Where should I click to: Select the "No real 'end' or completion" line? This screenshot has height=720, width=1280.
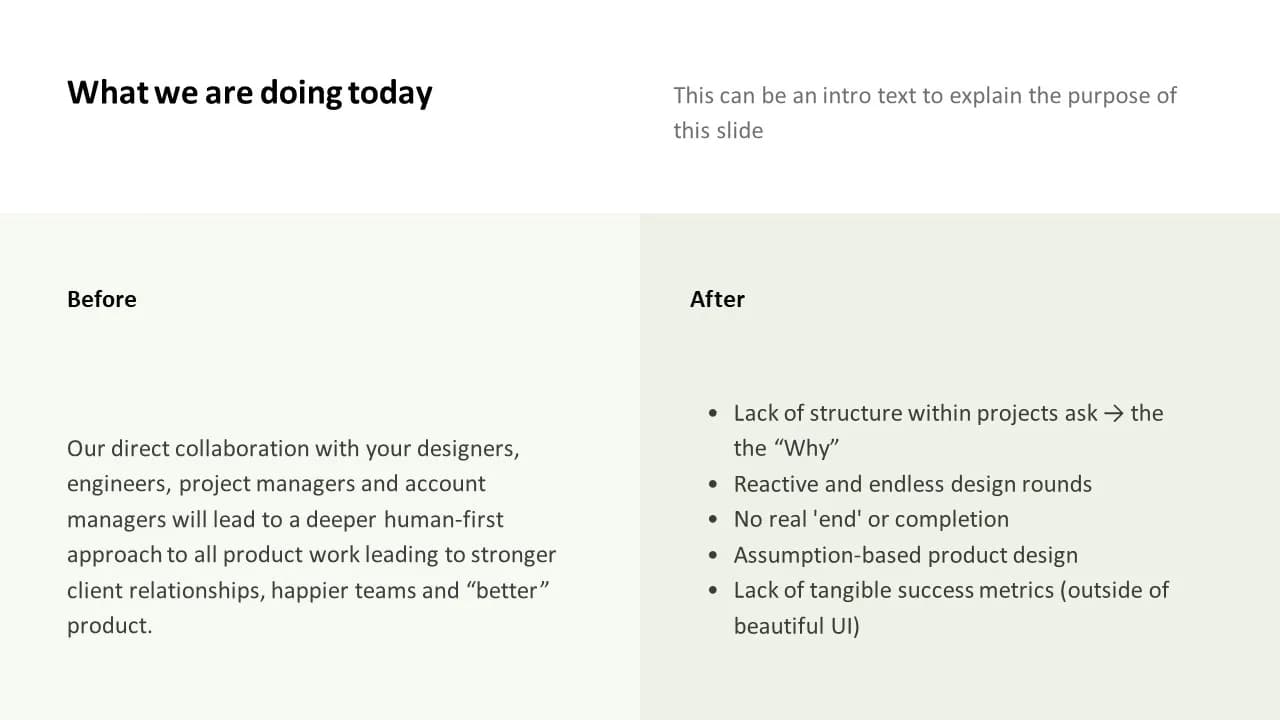tap(871, 519)
